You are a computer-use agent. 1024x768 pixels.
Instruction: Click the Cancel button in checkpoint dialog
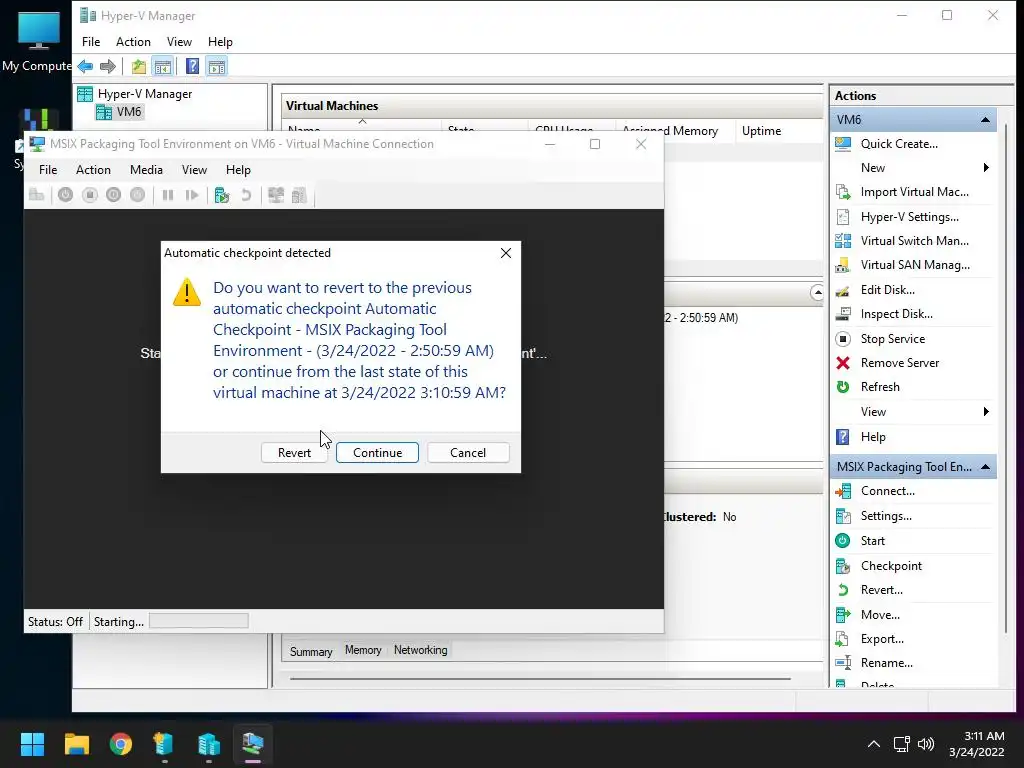coord(468,453)
